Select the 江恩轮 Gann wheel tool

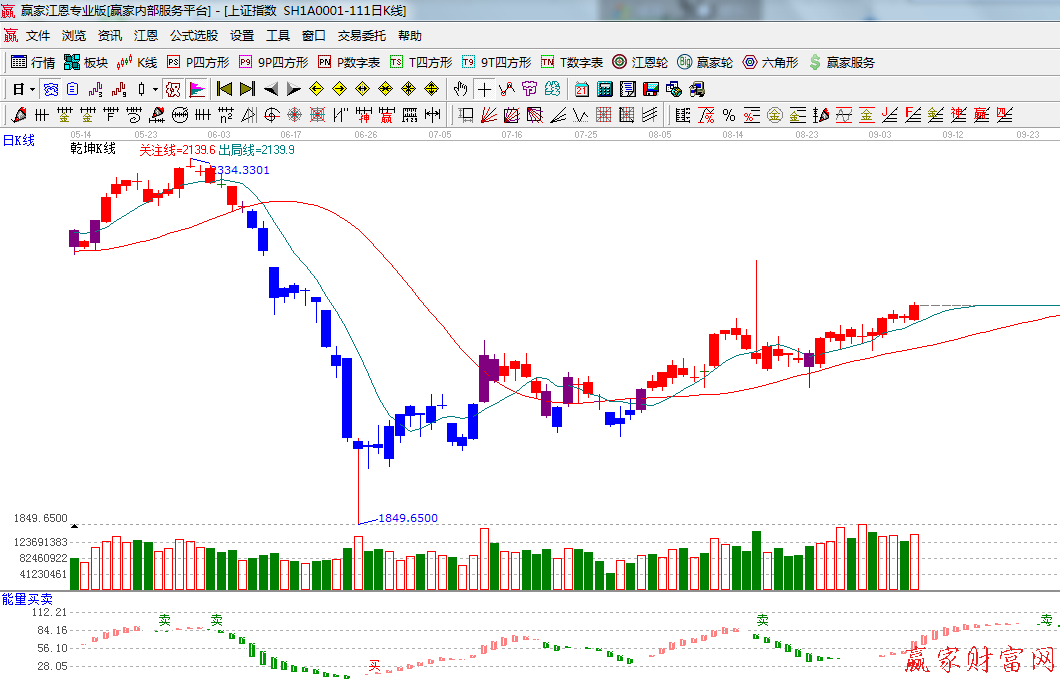point(640,62)
